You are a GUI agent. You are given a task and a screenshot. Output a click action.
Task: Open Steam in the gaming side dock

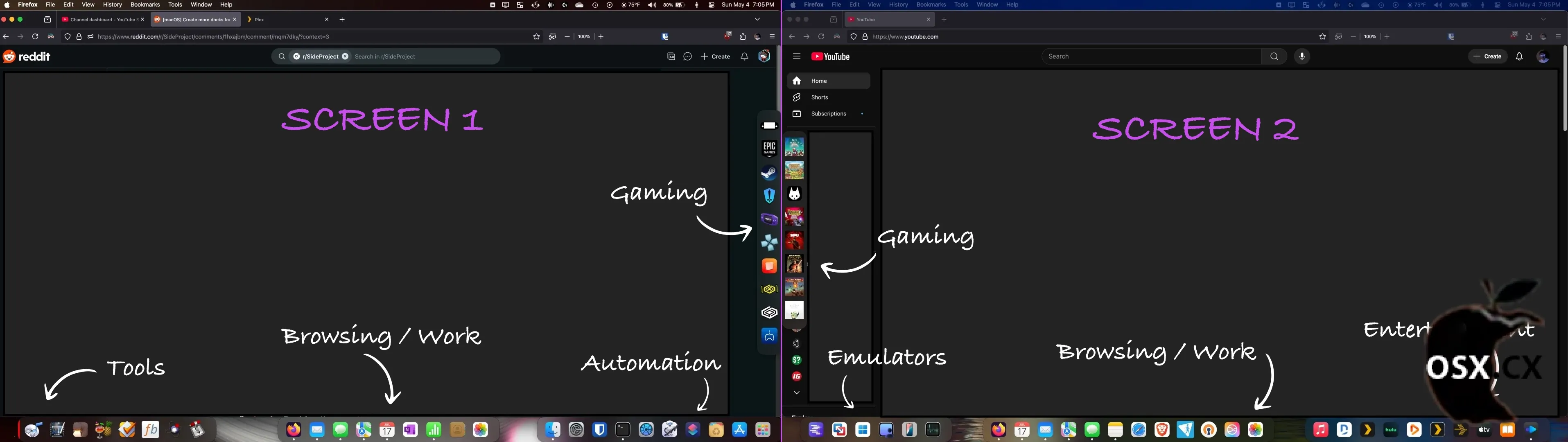pyautogui.click(x=769, y=173)
